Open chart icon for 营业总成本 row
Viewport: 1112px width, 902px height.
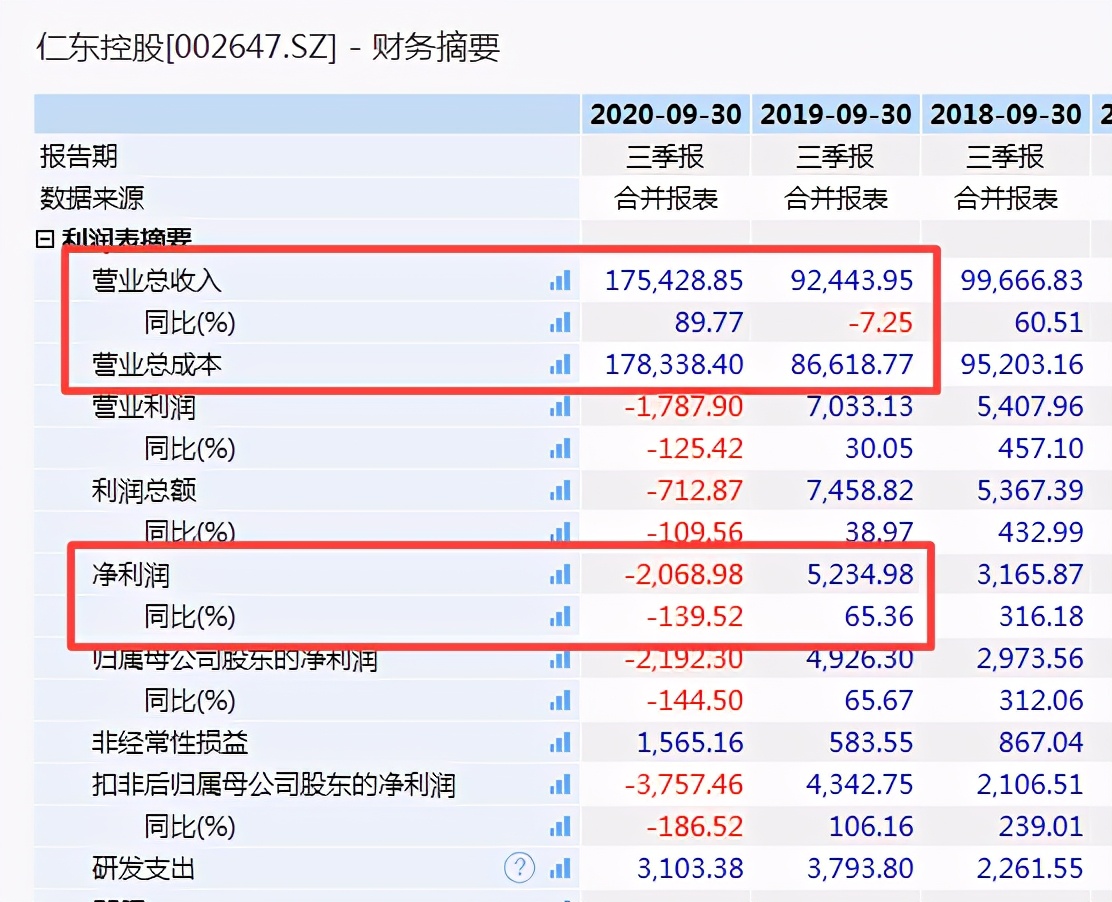pyautogui.click(x=560, y=365)
